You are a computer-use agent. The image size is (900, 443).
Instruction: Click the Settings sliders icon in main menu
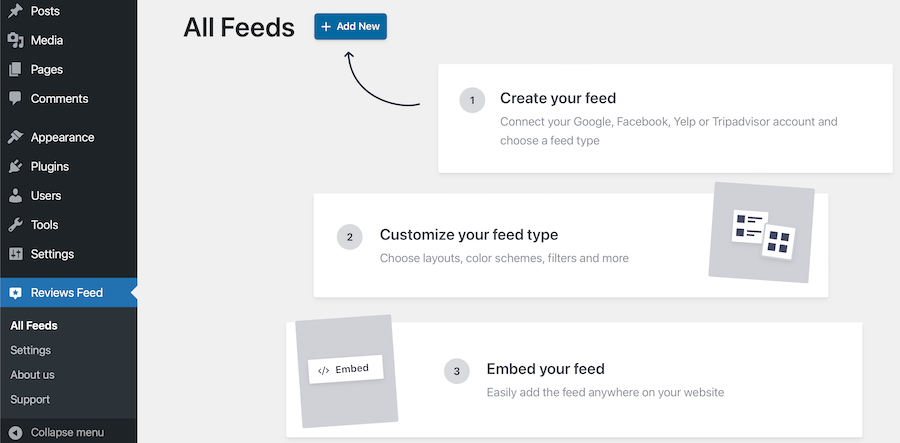[15, 254]
